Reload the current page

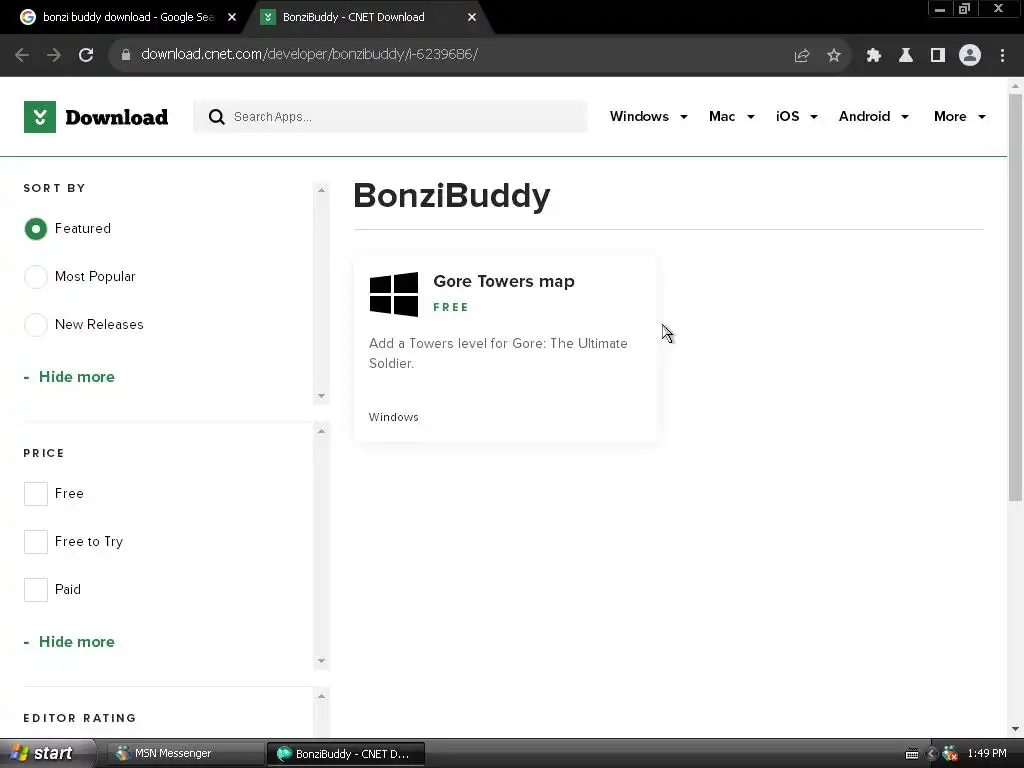click(86, 55)
